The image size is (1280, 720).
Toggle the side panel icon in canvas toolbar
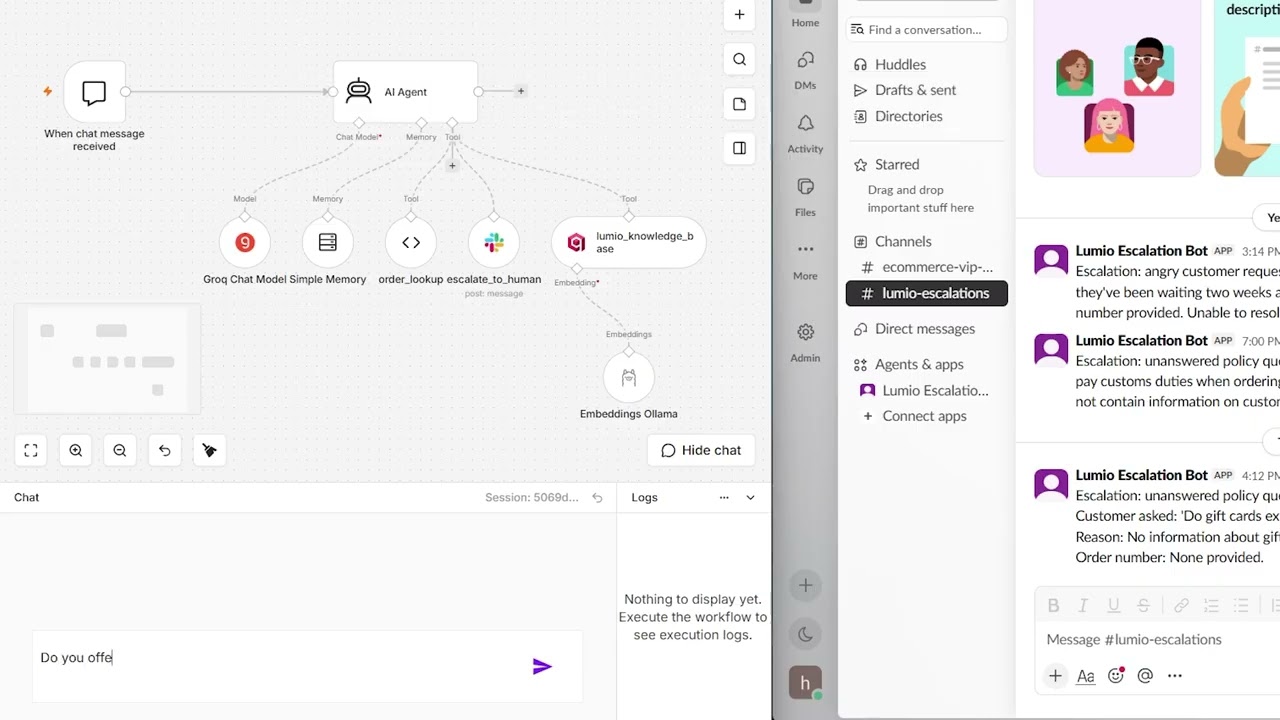point(739,148)
